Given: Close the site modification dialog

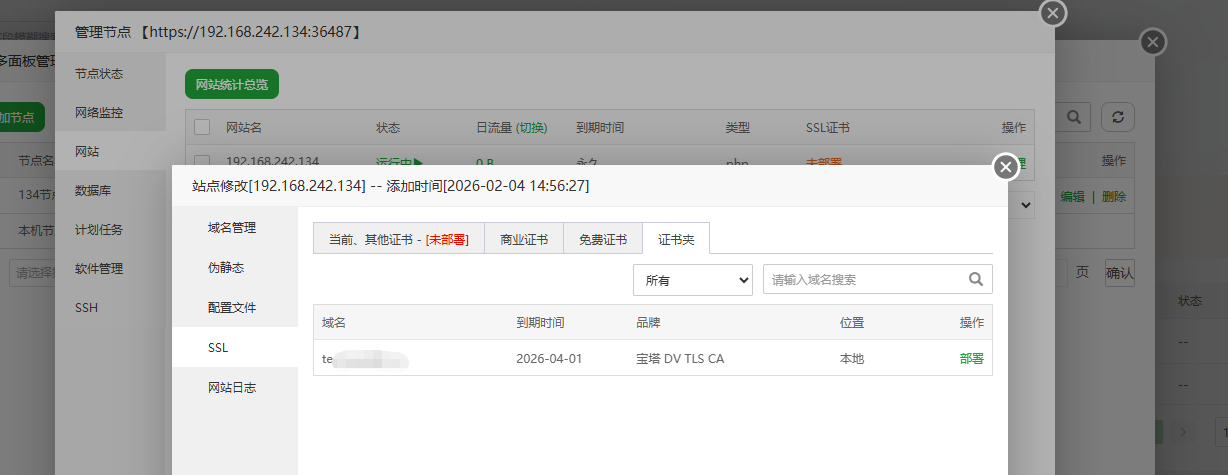Looking at the screenshot, I should pos(1006,167).
